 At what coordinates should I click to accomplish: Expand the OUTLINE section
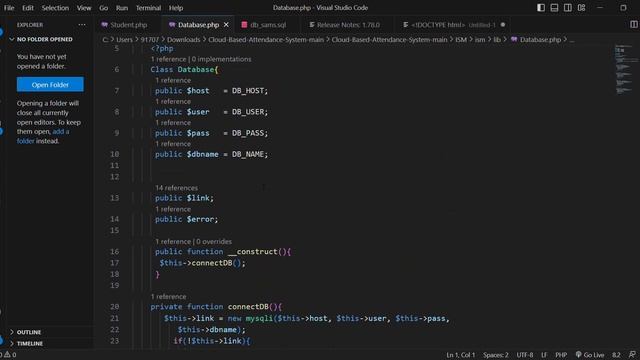click(29, 332)
